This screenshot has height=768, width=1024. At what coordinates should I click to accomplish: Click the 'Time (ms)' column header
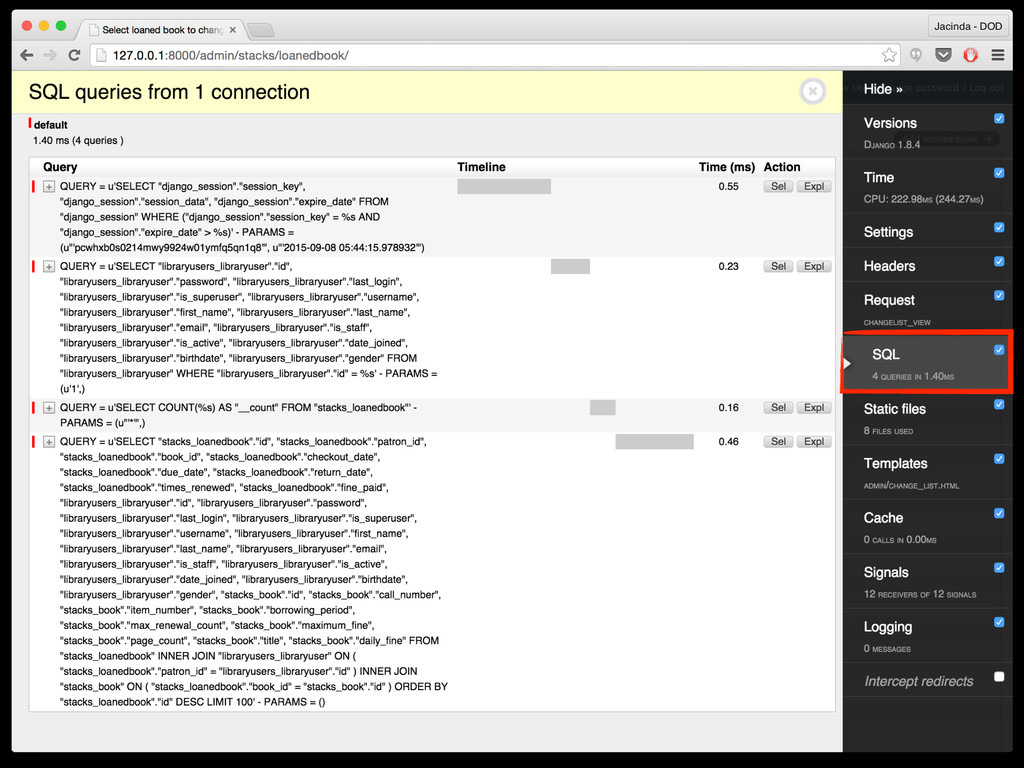[726, 167]
